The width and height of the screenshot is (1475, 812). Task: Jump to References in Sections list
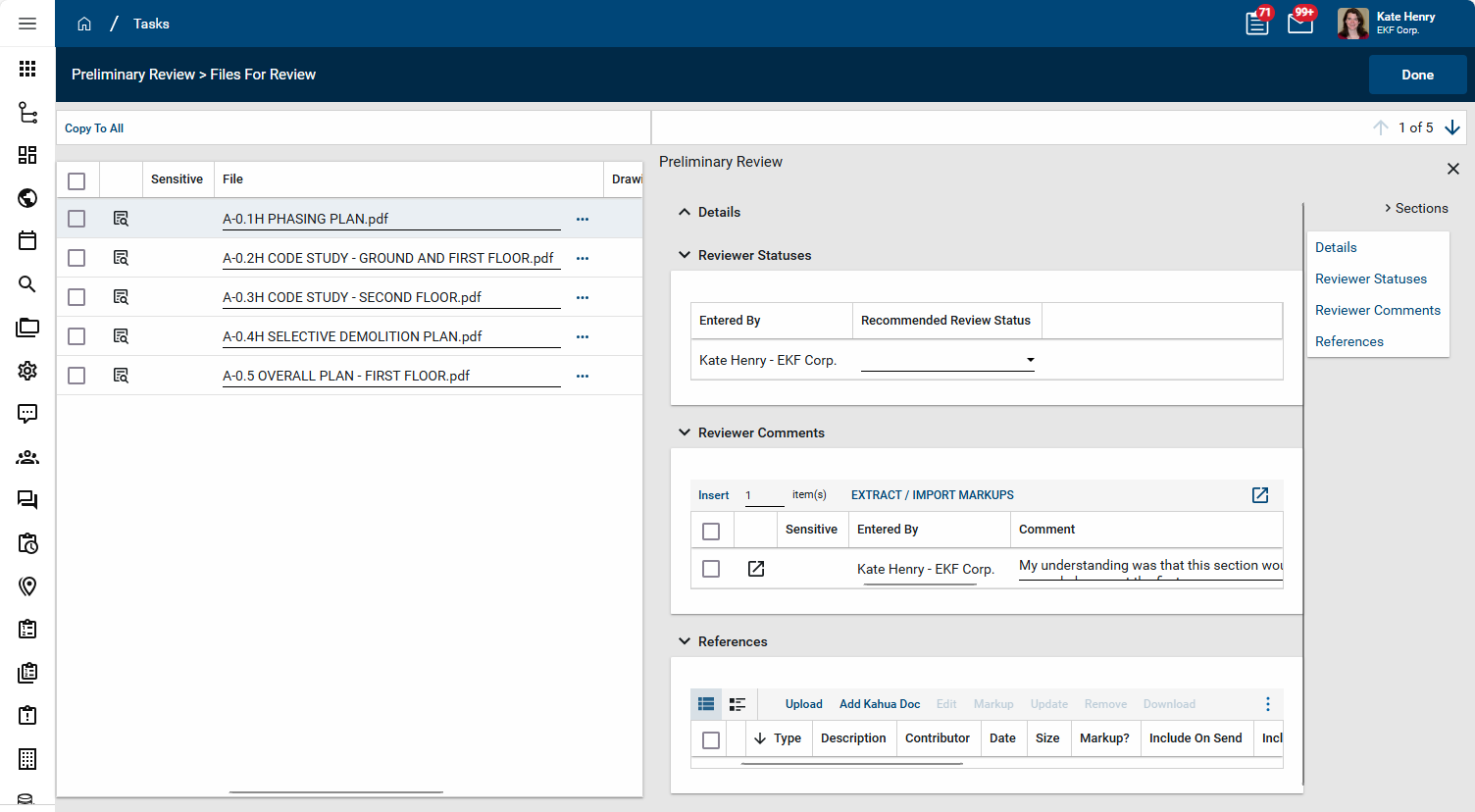click(x=1348, y=341)
